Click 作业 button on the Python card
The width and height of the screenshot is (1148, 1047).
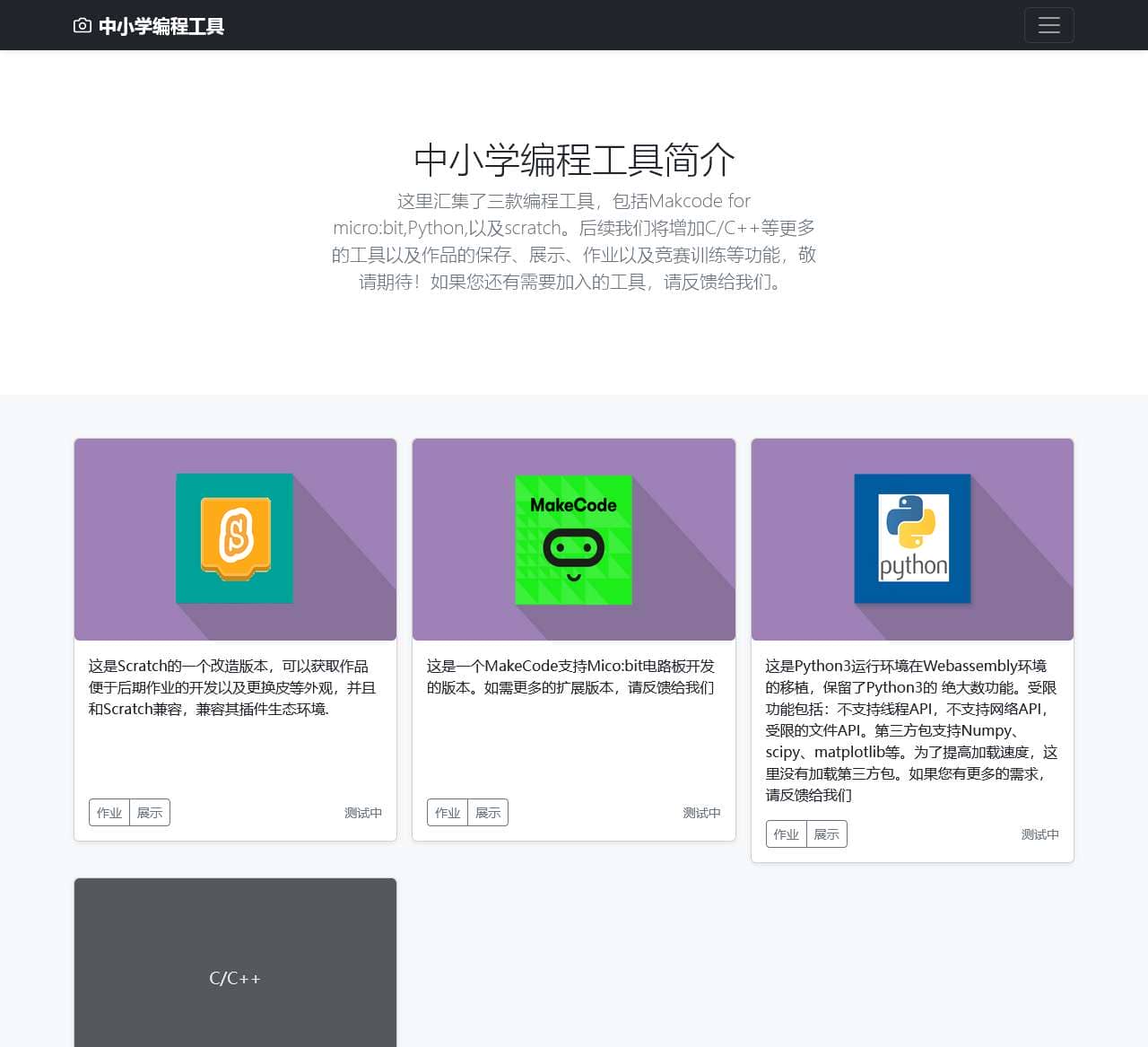click(x=787, y=834)
